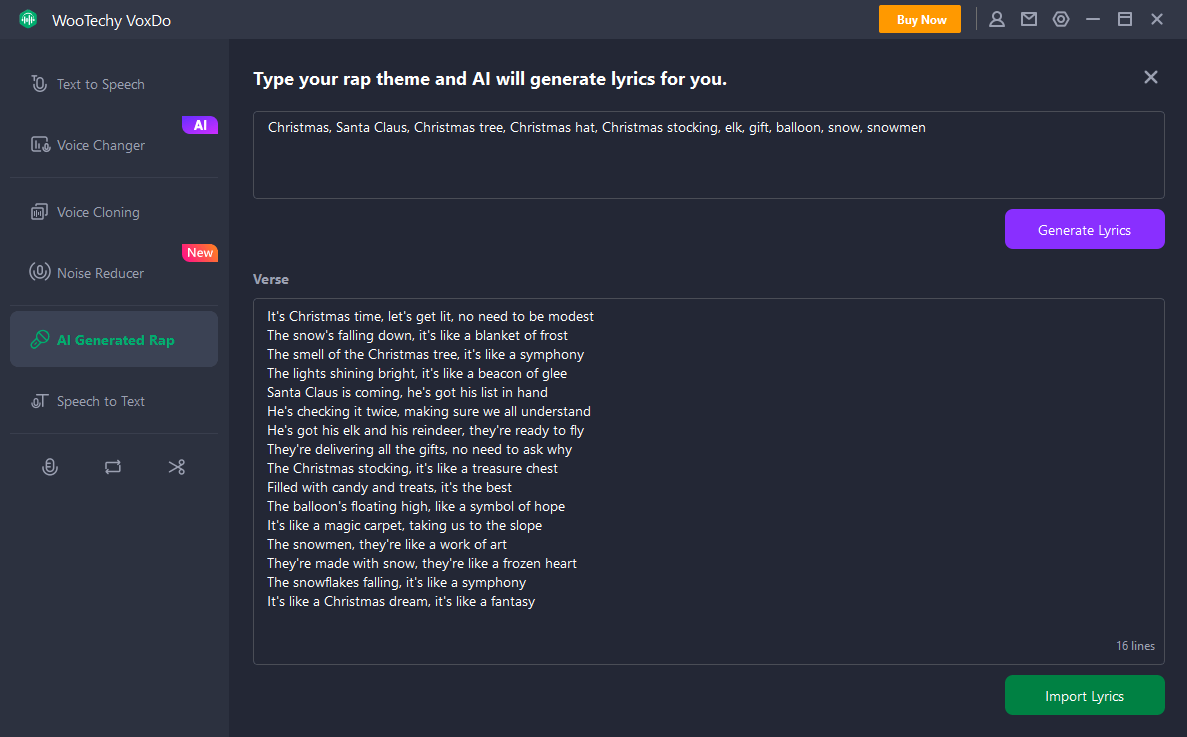Minimize the VoxDo window
1187x737 pixels.
pyautogui.click(x=1093, y=19)
